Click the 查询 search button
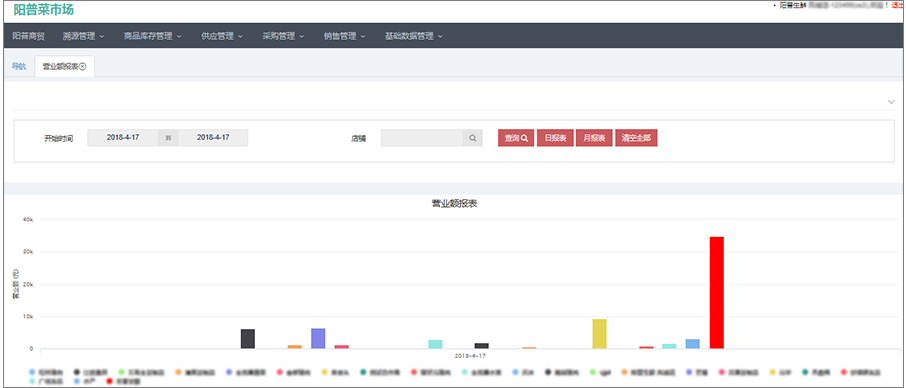This screenshot has width=906, height=388. coord(516,138)
